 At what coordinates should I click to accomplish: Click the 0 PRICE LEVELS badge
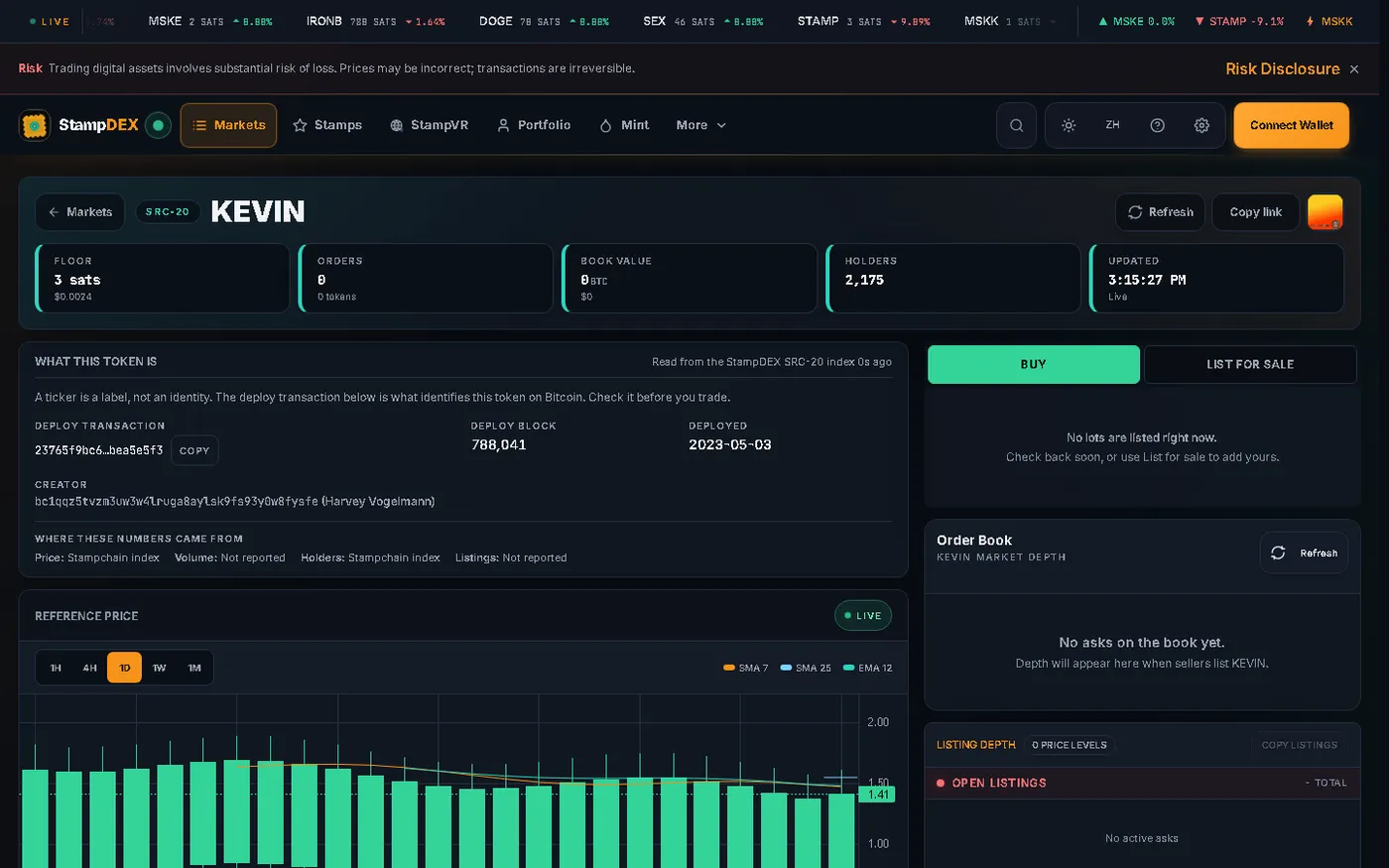1069,745
